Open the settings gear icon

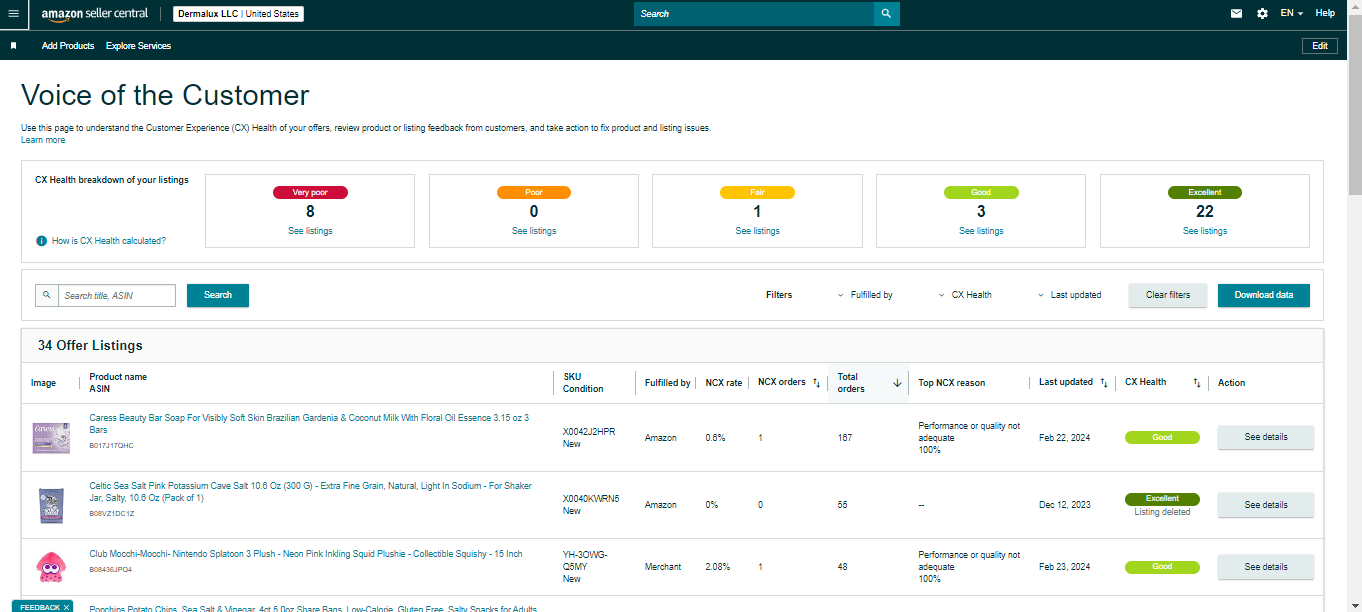[x=1262, y=14]
